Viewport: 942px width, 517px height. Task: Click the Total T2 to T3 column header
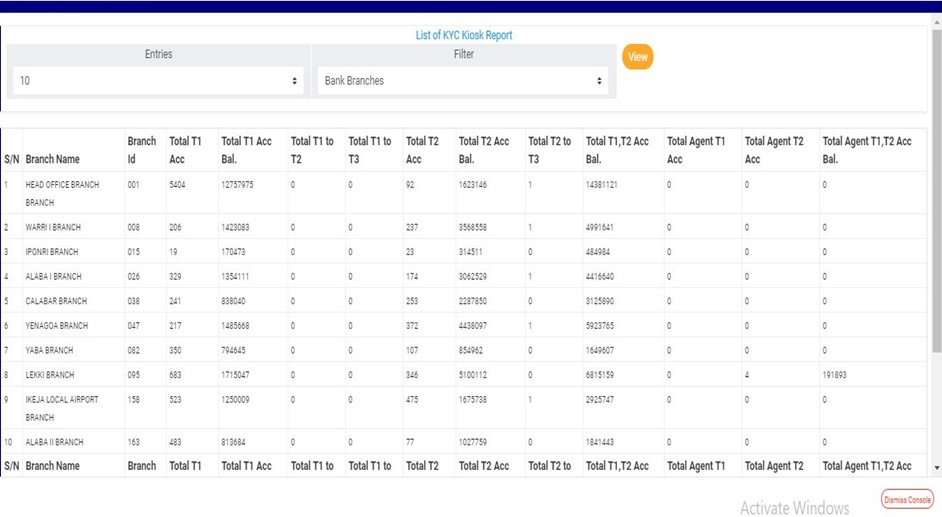click(549, 150)
